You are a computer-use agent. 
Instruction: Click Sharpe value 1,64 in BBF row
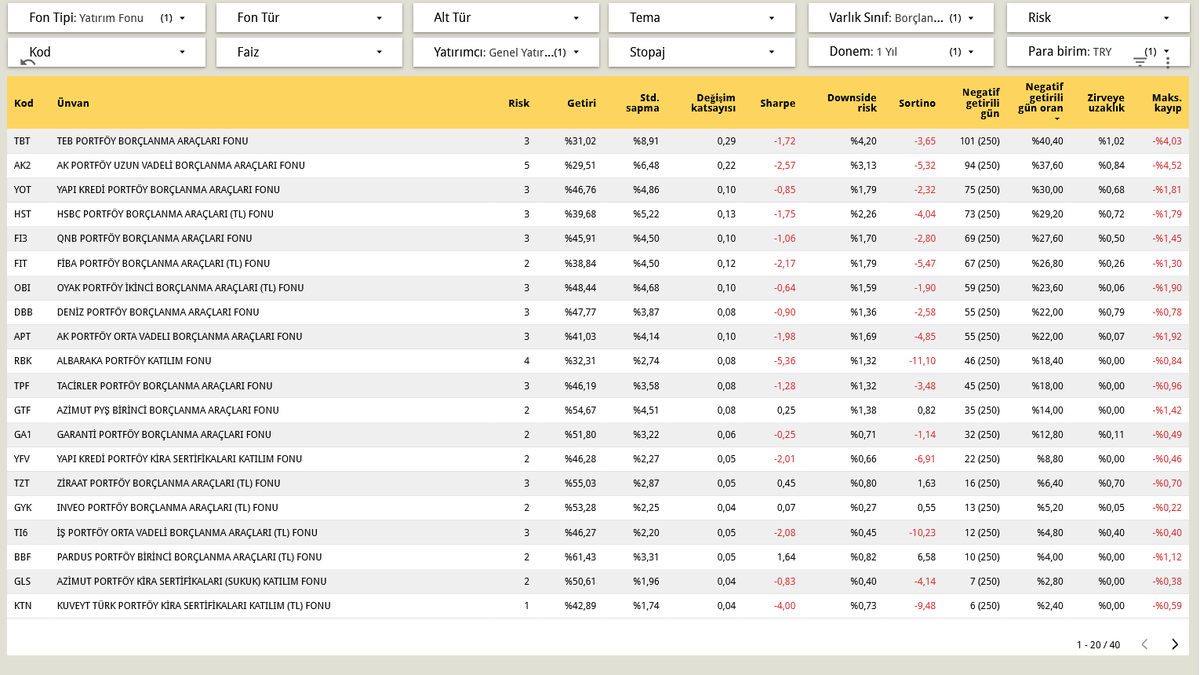click(786, 557)
